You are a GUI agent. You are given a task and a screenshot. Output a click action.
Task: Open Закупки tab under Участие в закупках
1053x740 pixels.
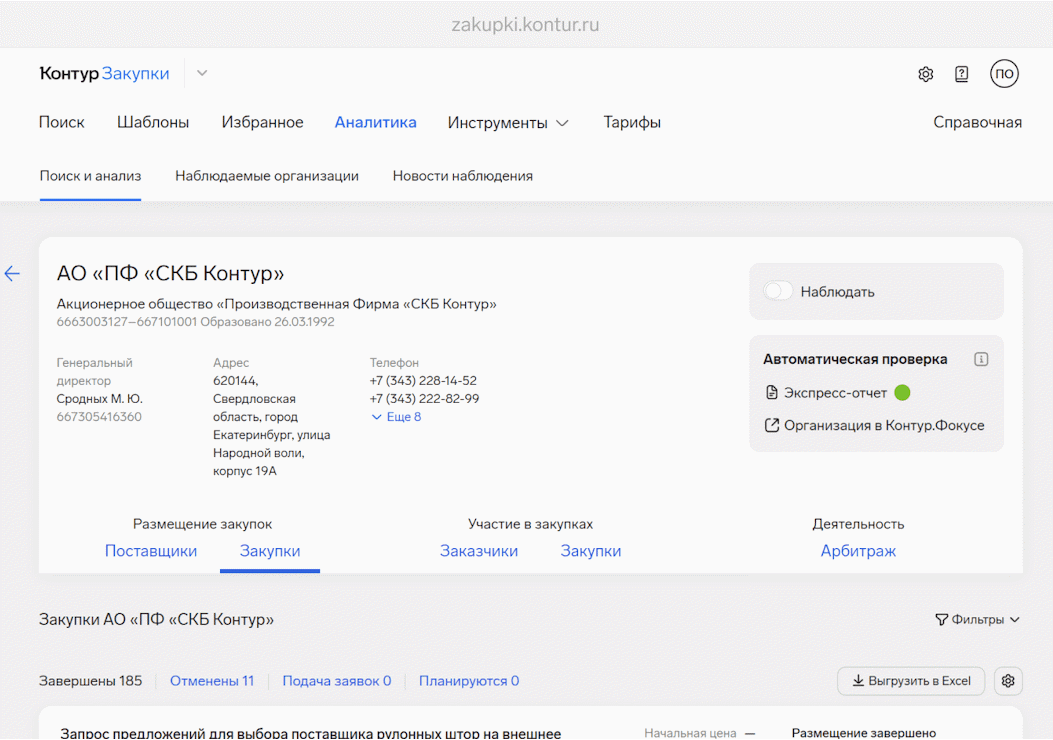pos(591,551)
